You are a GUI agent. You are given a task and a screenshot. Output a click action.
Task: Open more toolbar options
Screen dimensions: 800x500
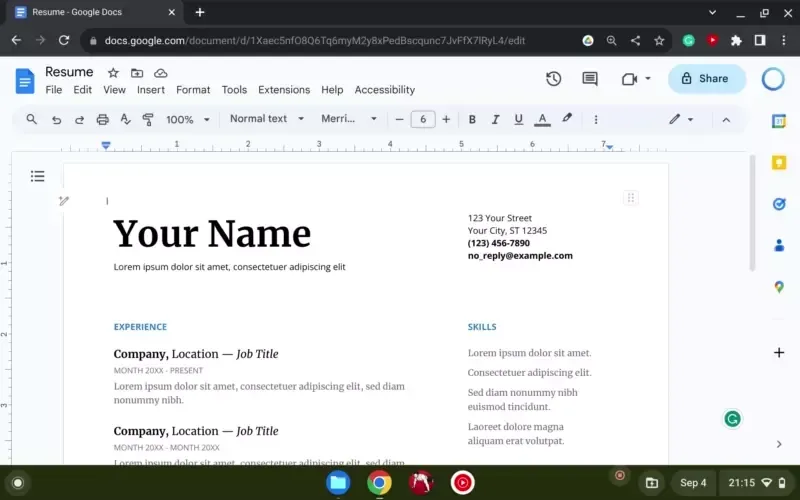(595, 119)
